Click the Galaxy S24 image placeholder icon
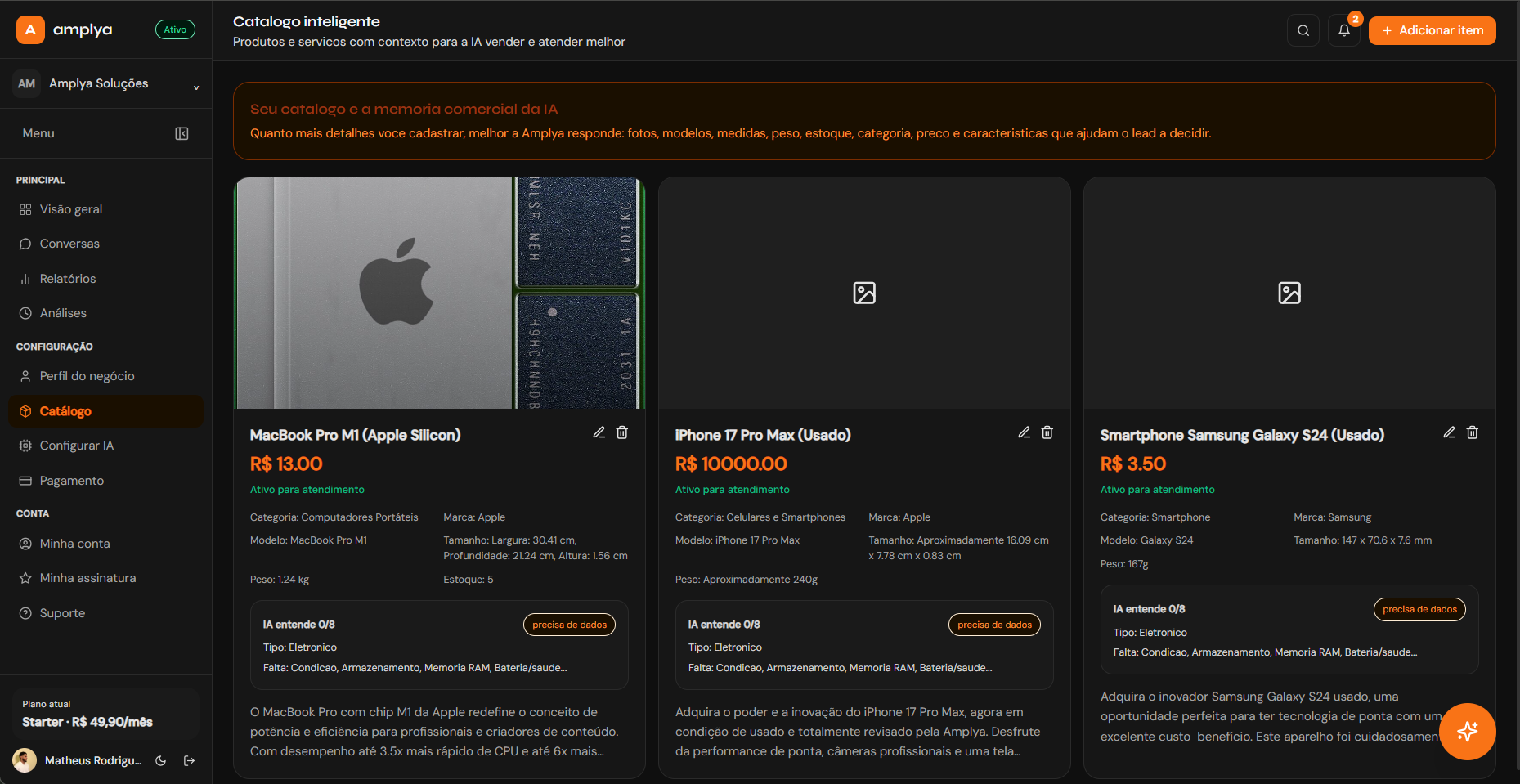This screenshot has height=784, width=1520. click(x=1289, y=293)
